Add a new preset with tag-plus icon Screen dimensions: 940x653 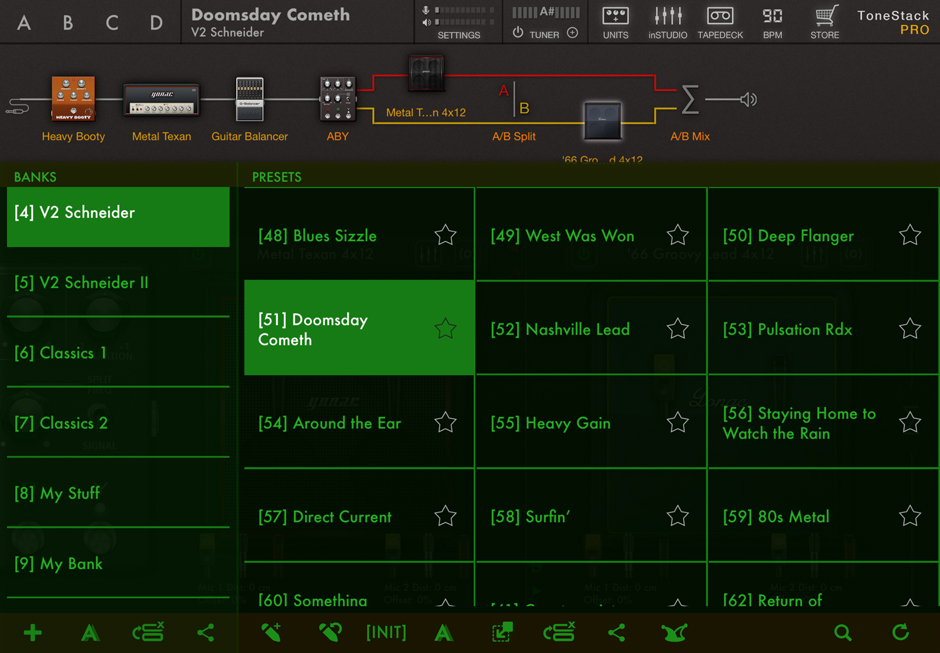pyautogui.click(x=271, y=632)
